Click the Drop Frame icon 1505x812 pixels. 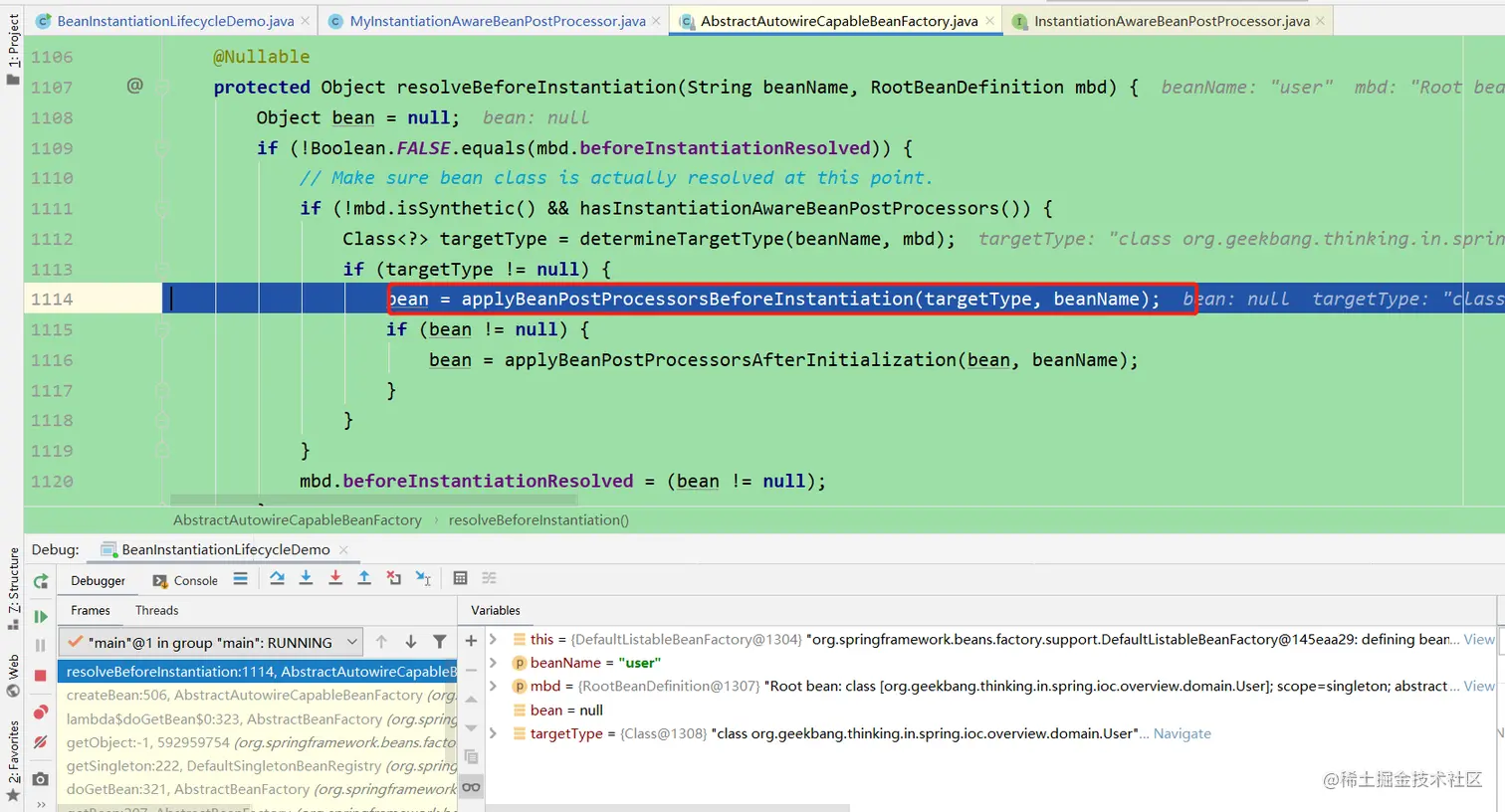[x=394, y=578]
